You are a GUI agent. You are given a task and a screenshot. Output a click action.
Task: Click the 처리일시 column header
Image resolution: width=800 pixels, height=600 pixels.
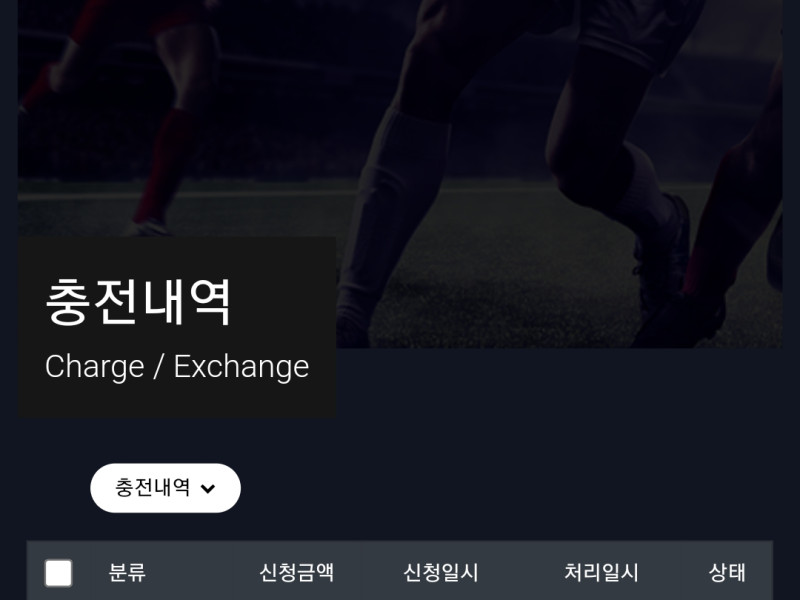tap(601, 572)
